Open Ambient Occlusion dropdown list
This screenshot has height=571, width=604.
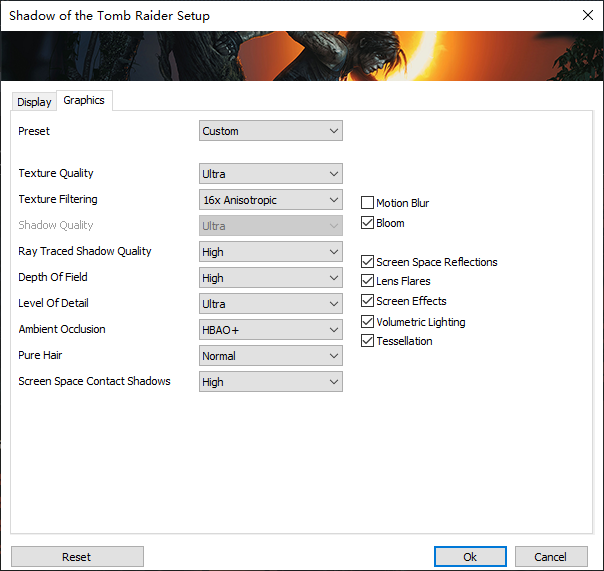point(270,330)
